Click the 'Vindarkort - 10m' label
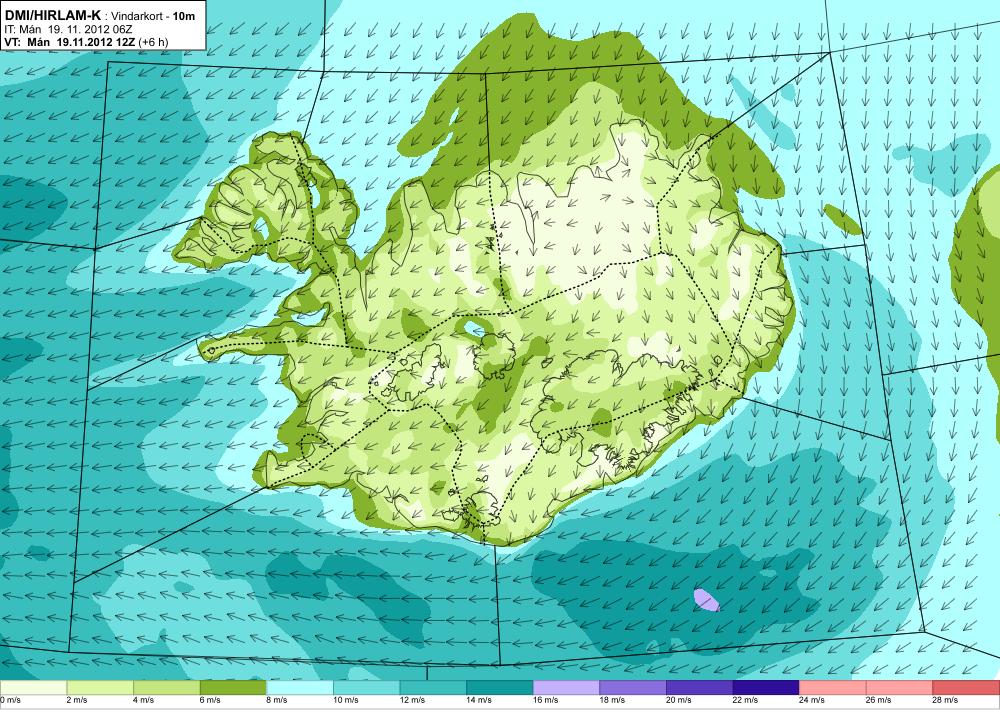1000x710 pixels. click(x=153, y=16)
